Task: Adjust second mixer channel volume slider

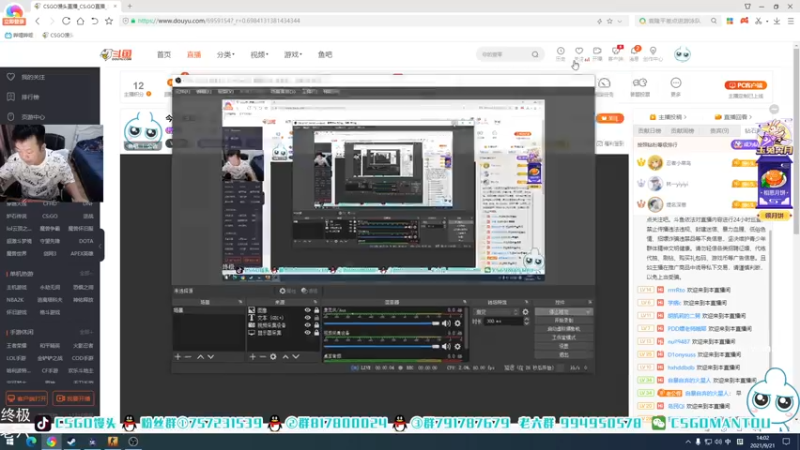Action: (x=382, y=346)
